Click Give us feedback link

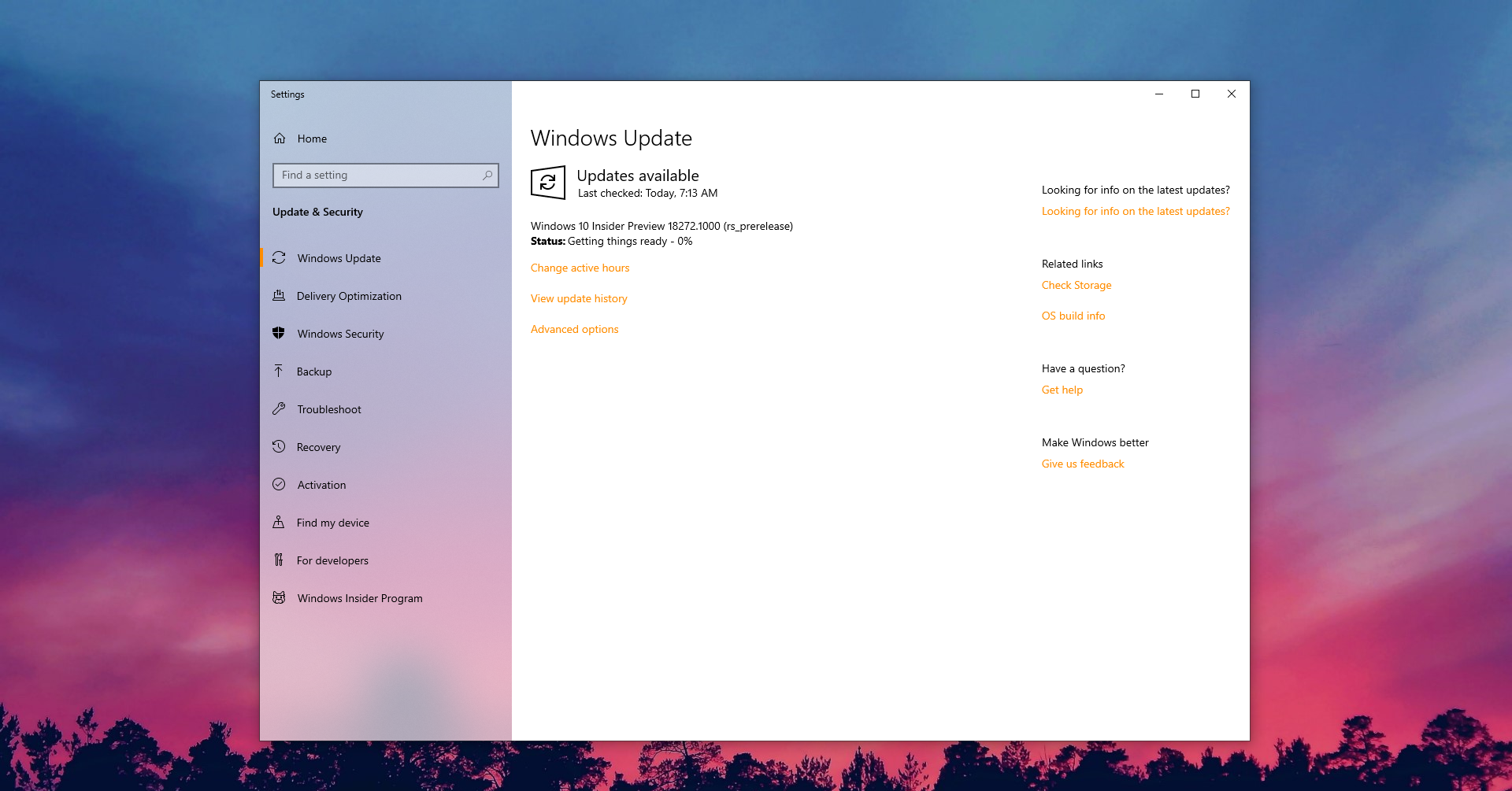(x=1083, y=464)
